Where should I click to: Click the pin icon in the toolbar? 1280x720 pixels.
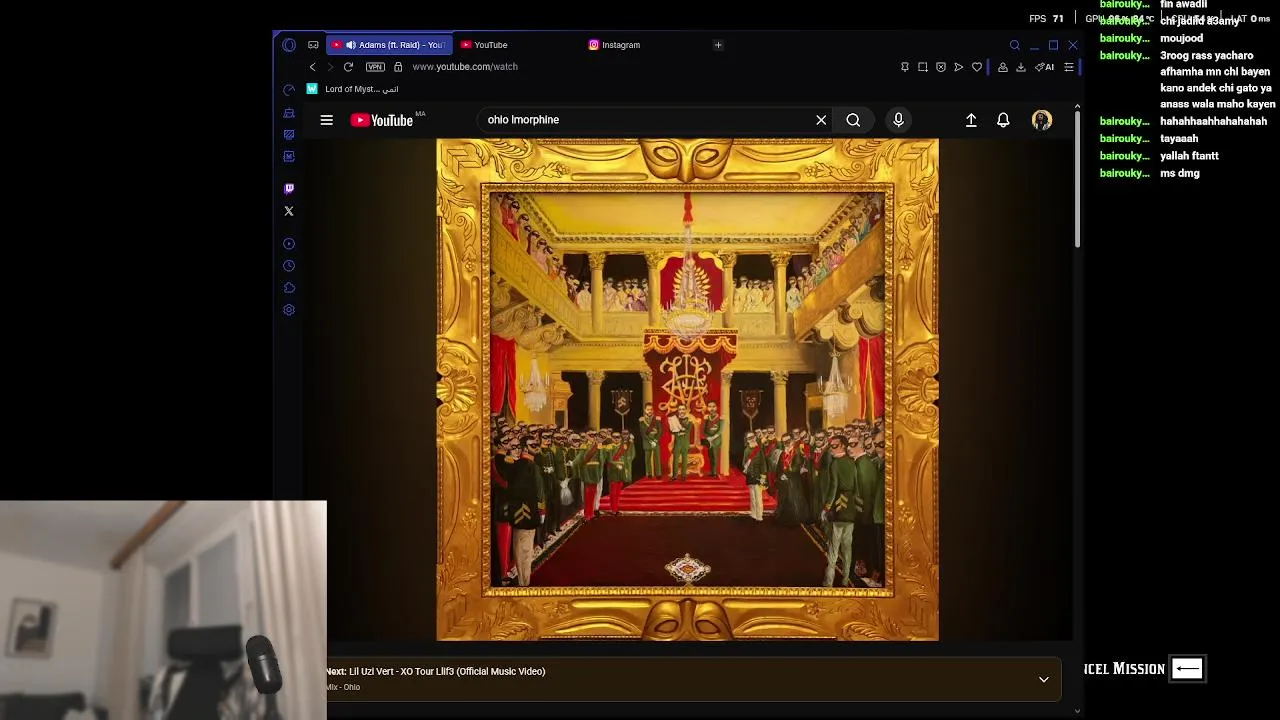pyautogui.click(x=905, y=67)
